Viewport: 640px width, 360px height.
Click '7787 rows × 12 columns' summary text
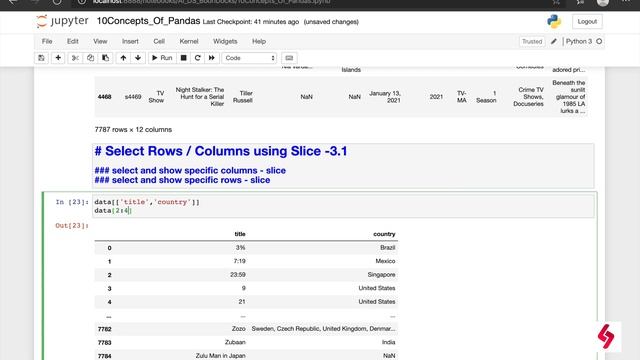[x=133, y=129]
